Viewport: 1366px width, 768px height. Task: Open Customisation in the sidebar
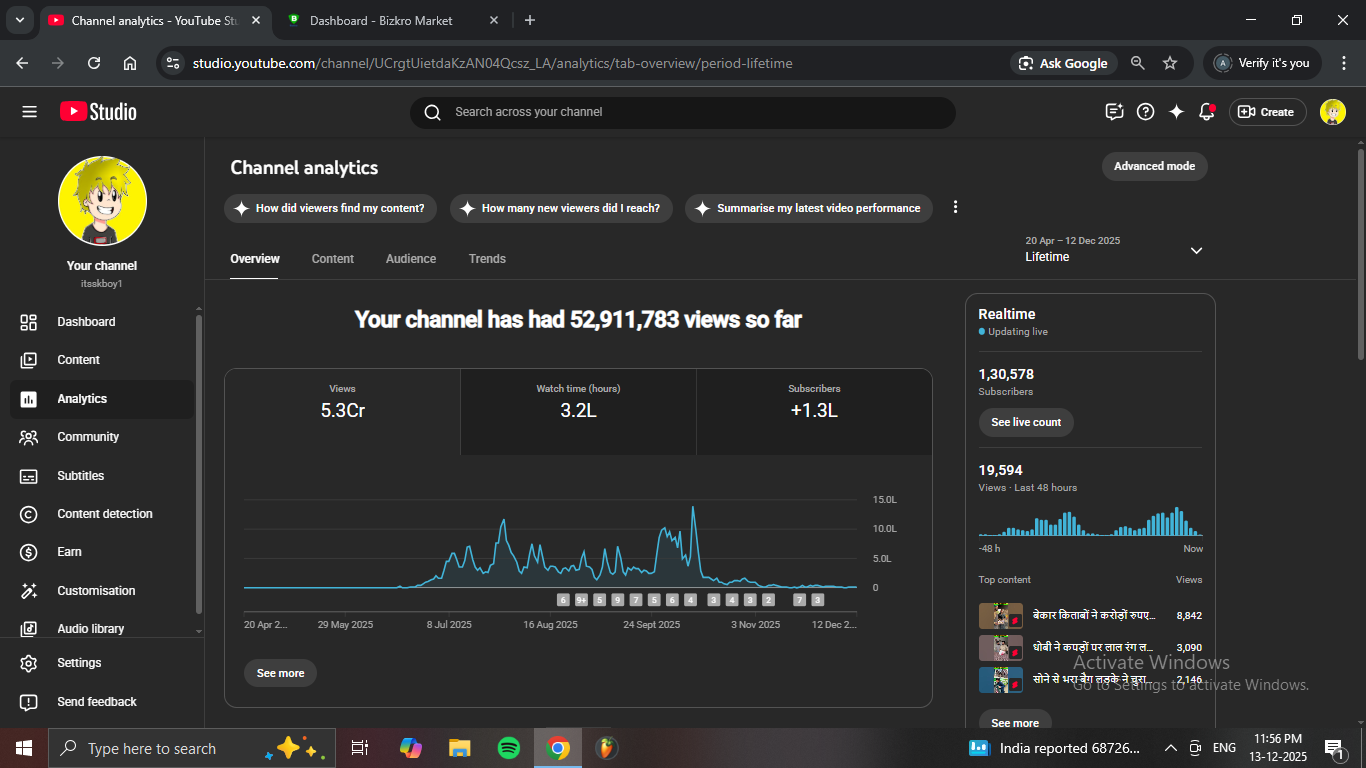[95, 591]
